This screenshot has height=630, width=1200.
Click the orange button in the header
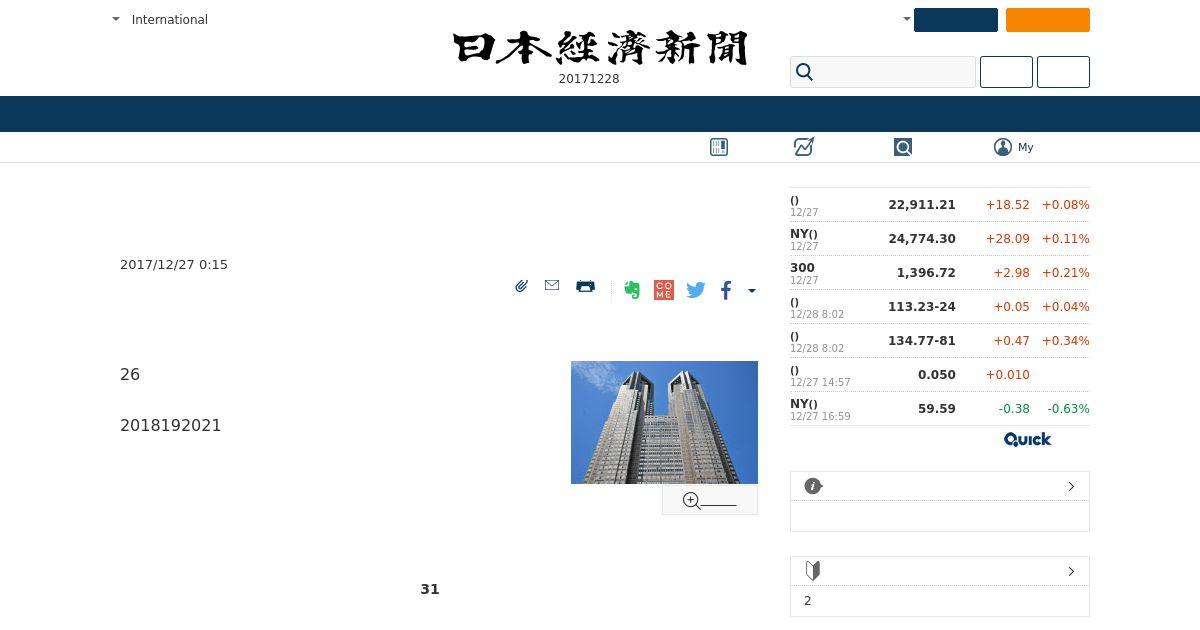(1048, 20)
